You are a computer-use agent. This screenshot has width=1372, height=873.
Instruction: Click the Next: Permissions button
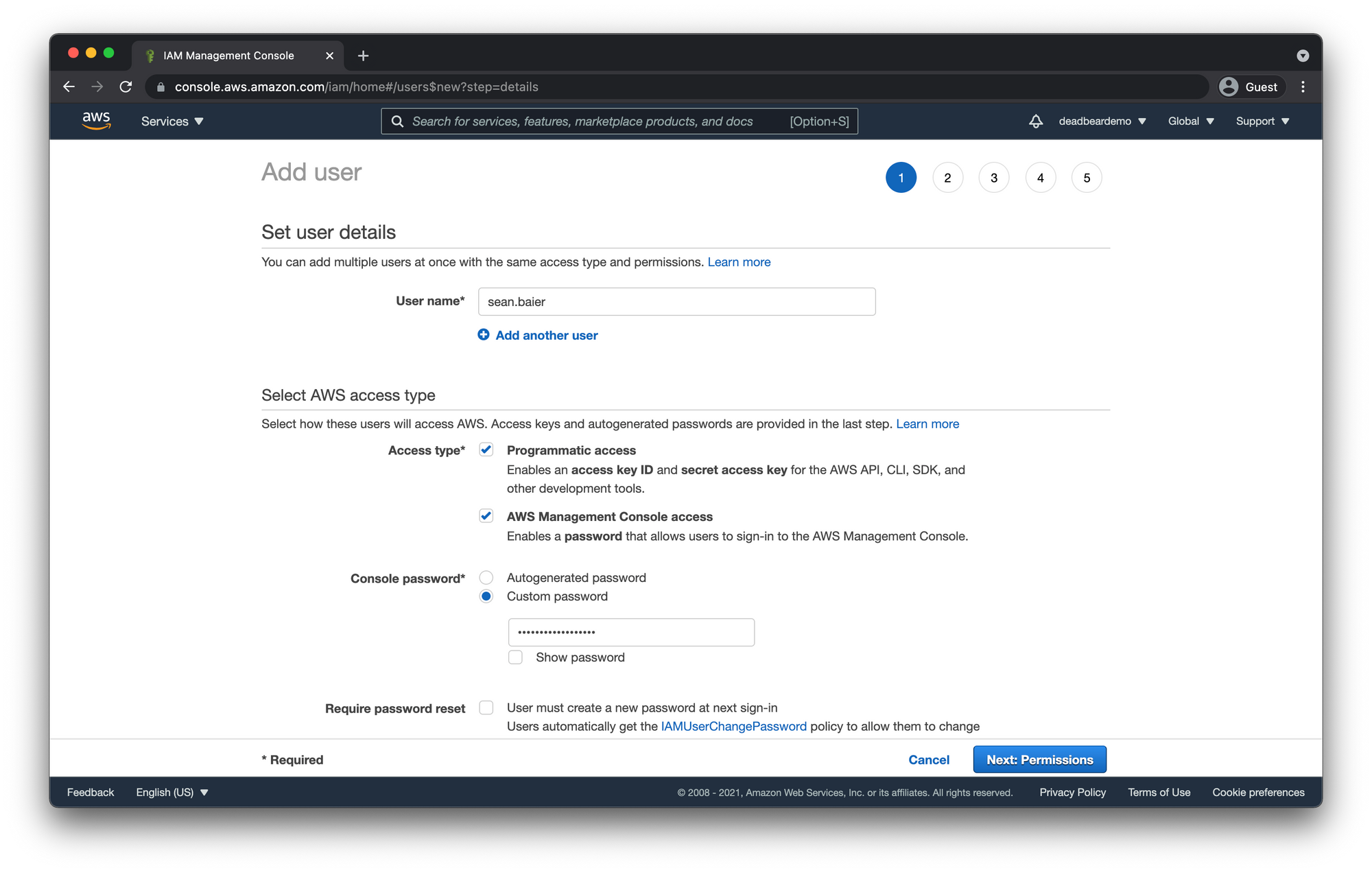1039,760
